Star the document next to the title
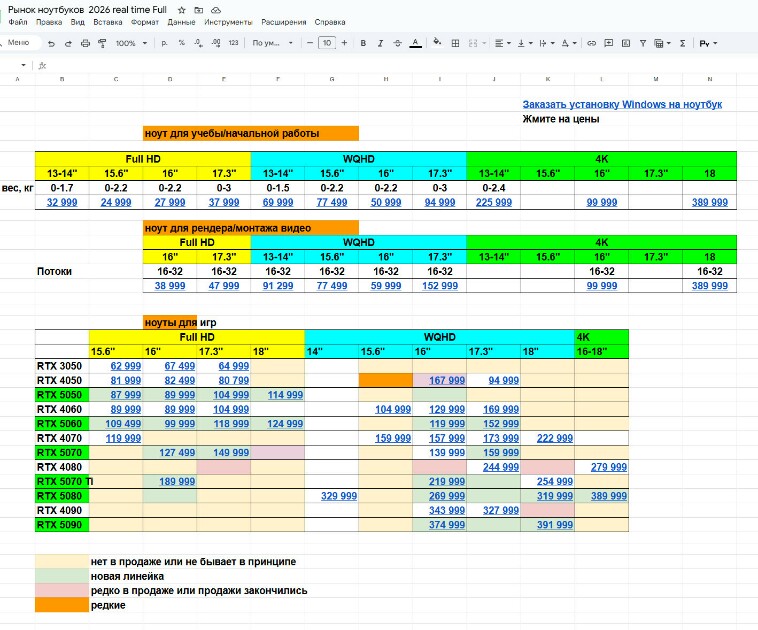Screen dimensions: 758x630 pos(182,10)
